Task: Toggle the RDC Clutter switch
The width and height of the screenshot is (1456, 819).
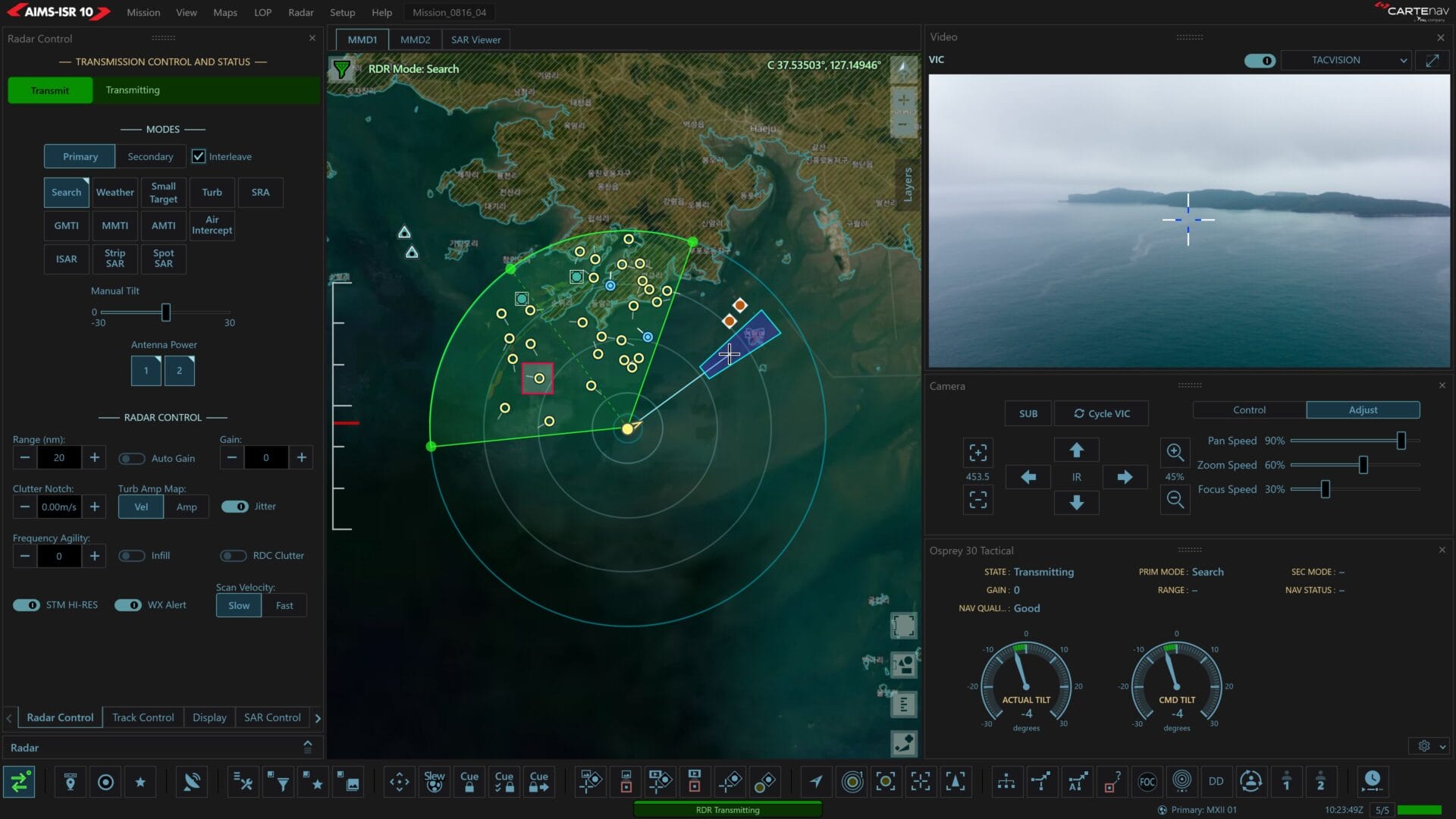Action: click(x=234, y=556)
